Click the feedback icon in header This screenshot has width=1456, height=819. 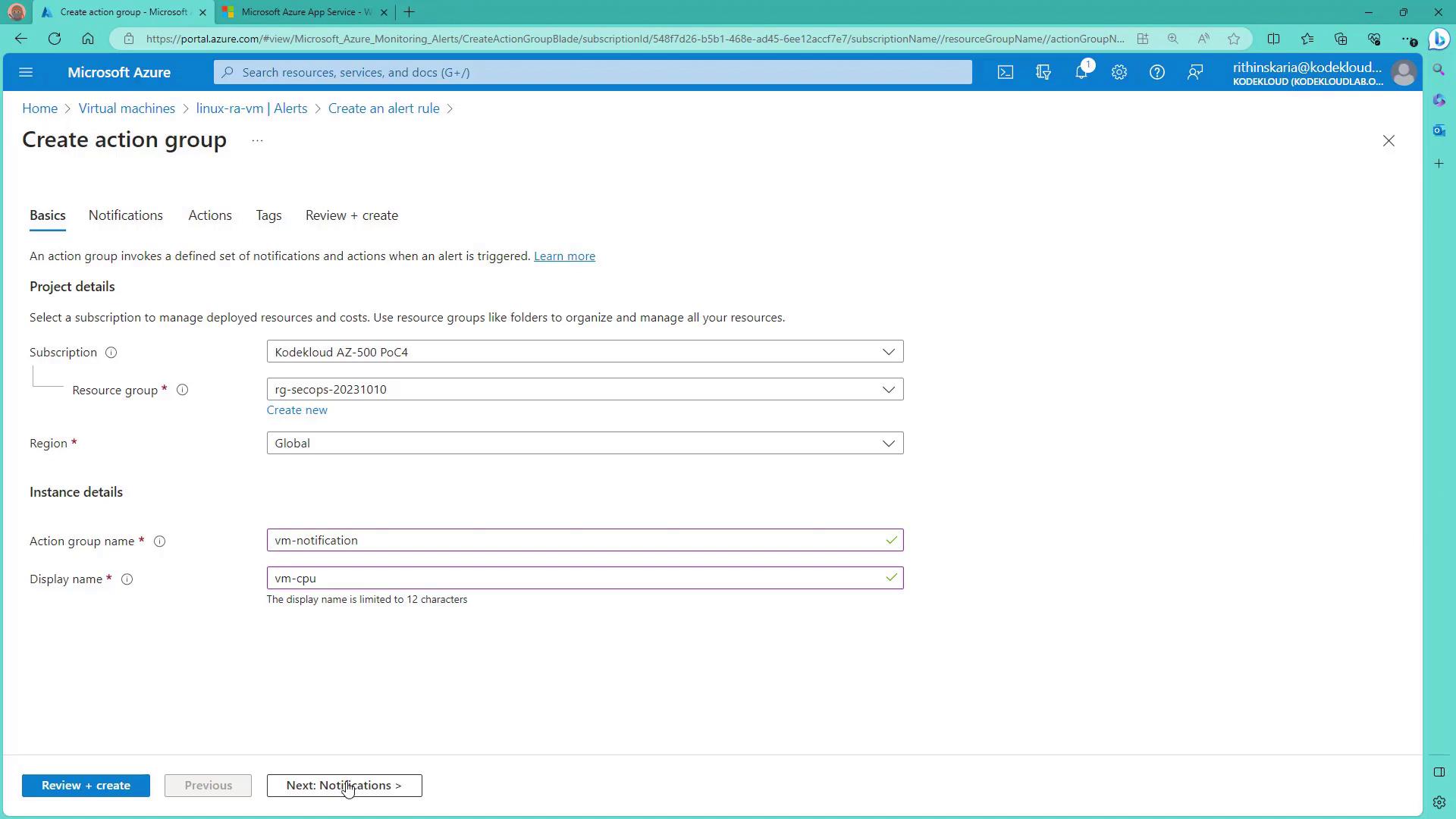pos(1195,73)
